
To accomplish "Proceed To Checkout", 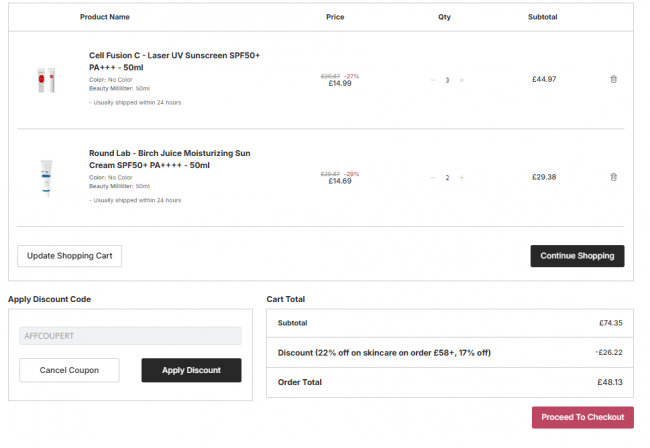I will (582, 417).
